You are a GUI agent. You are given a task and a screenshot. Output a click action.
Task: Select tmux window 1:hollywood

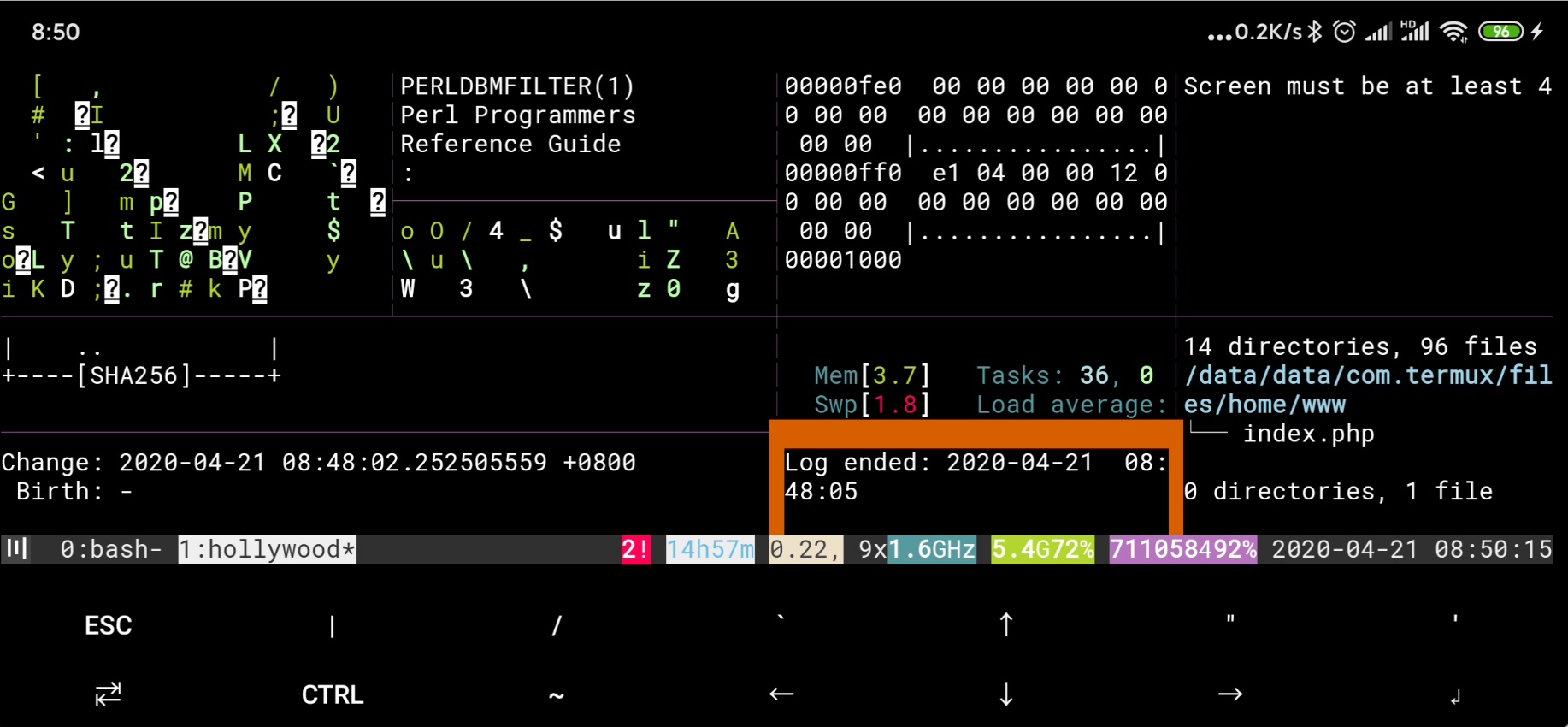coord(267,549)
